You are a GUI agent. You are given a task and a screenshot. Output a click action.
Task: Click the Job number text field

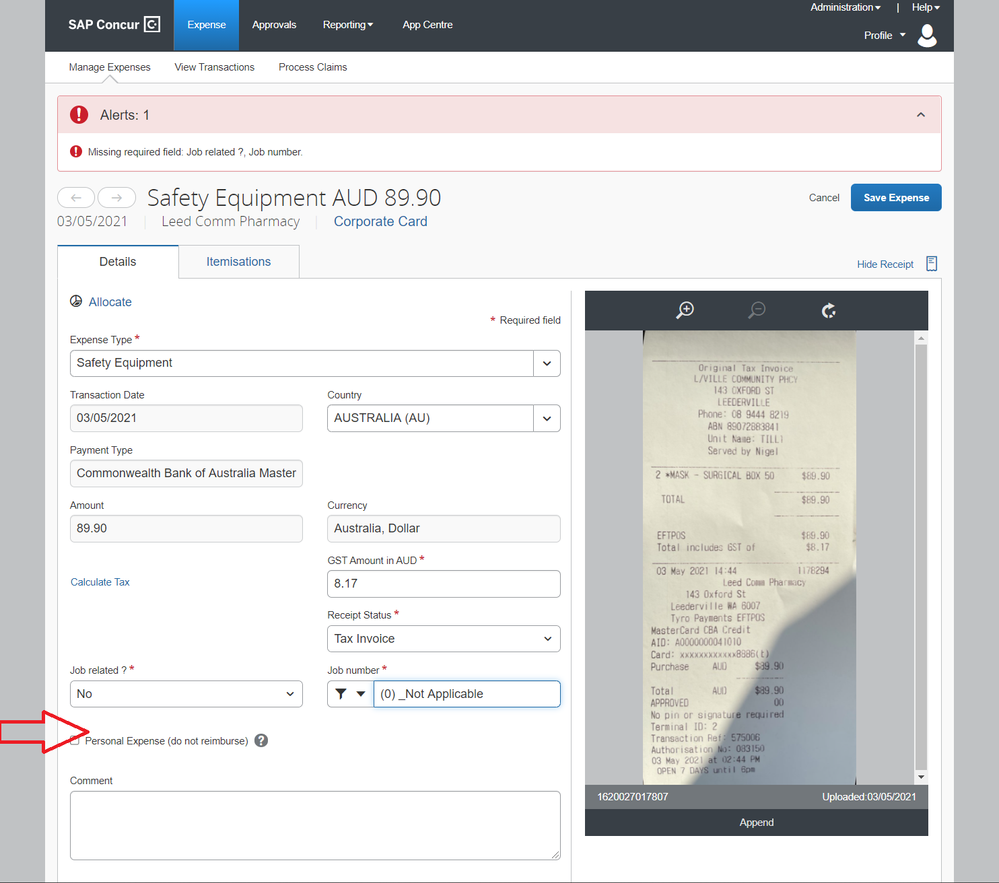[466, 694]
